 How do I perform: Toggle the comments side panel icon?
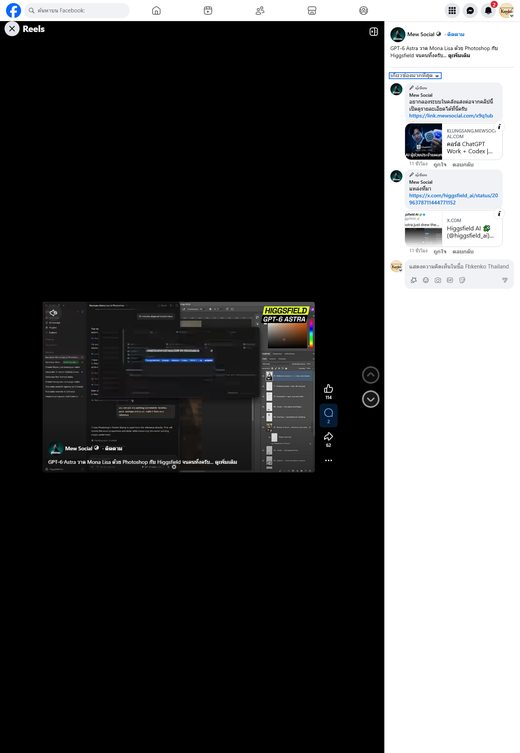tap(373, 32)
